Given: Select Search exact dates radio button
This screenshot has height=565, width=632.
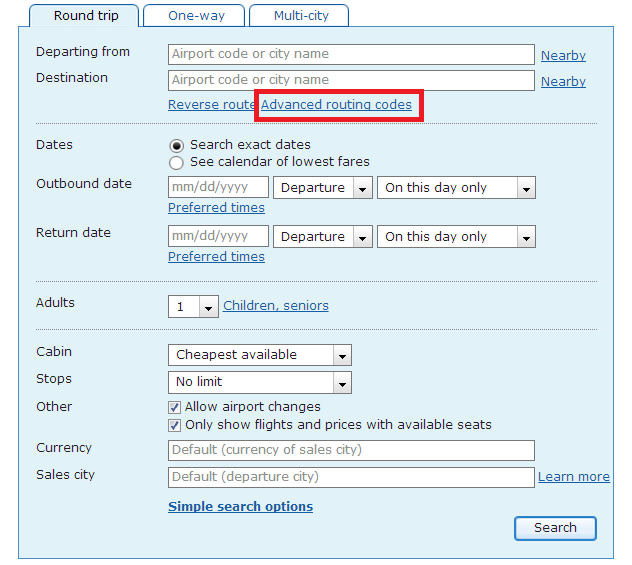Looking at the screenshot, I should click(177, 145).
